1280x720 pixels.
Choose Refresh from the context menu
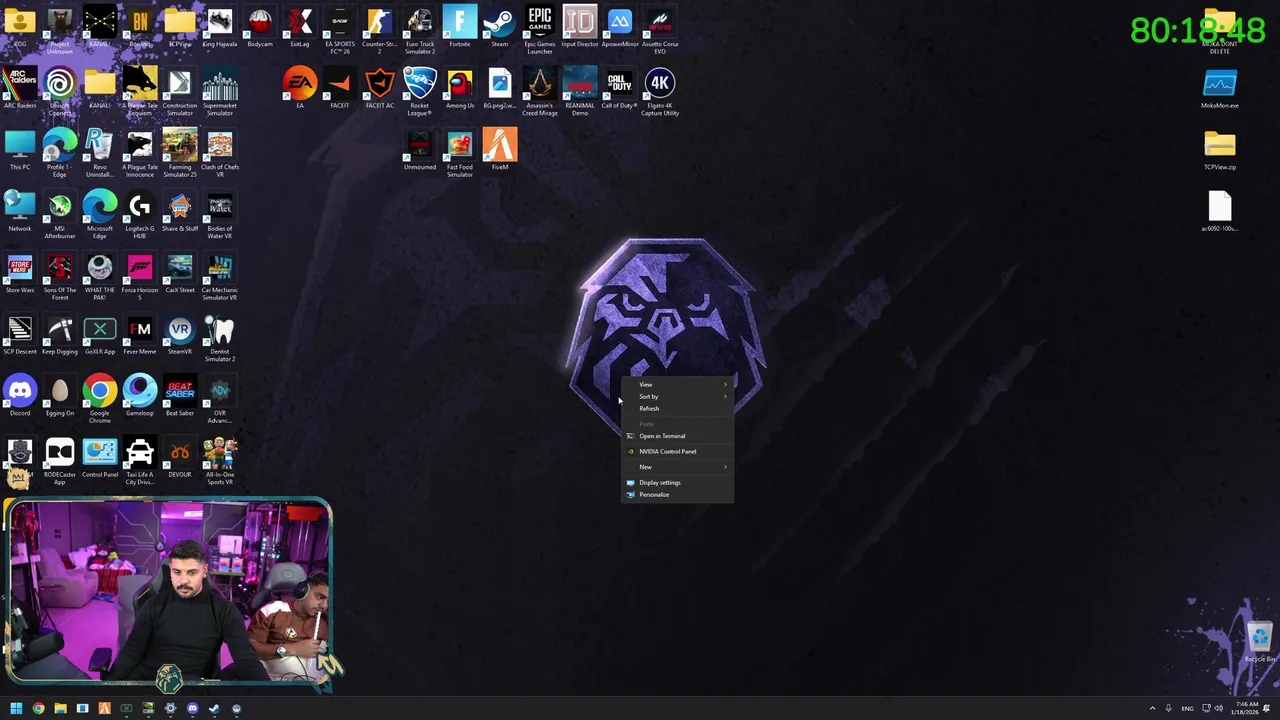point(677,408)
